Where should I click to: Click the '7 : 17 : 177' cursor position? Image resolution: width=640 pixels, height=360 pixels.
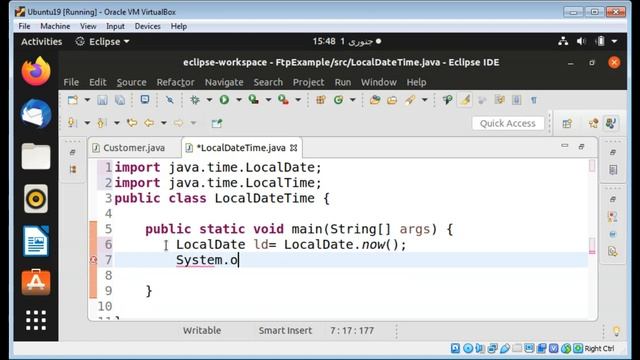click(352, 331)
